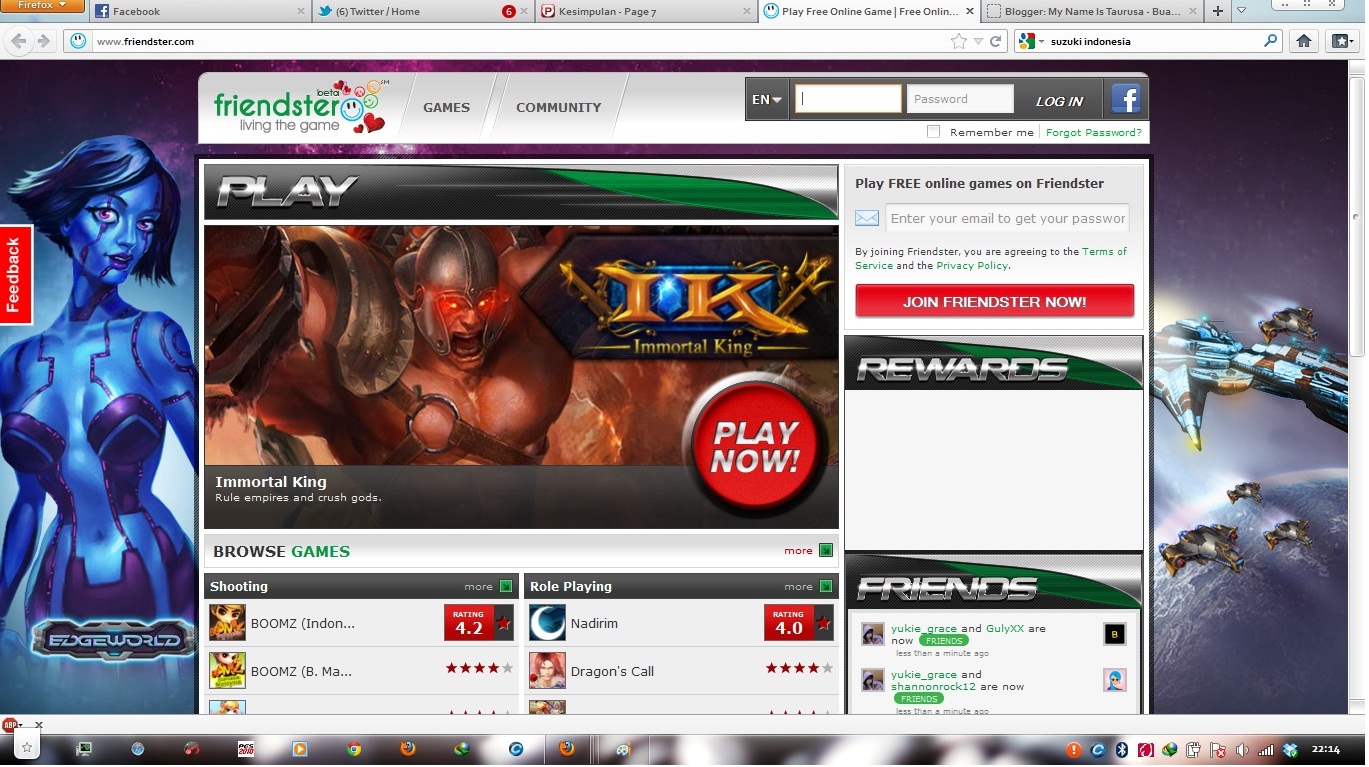1369x767 pixels.
Task: Click the bookmark star in the address bar
Action: click(x=958, y=41)
